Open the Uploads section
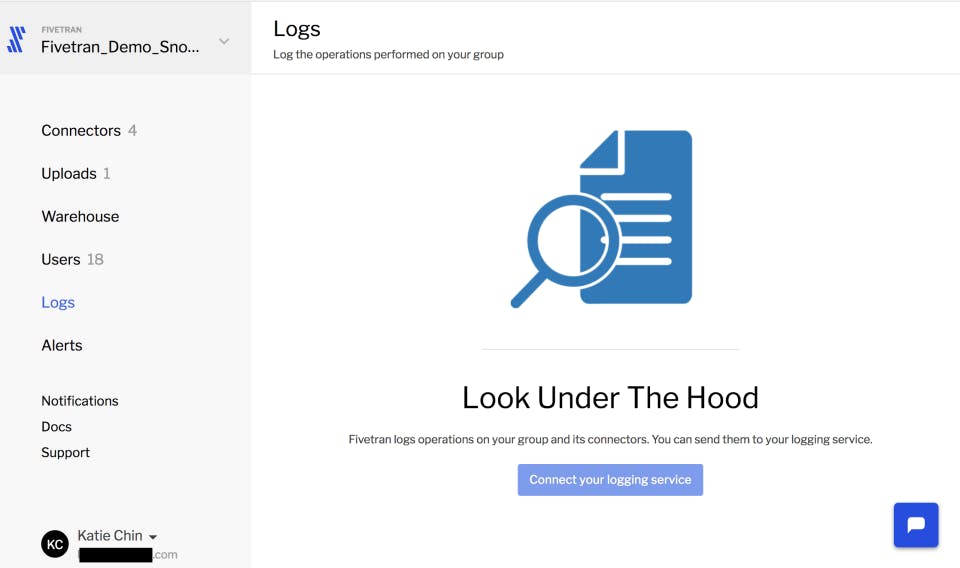The image size is (960, 568). point(69,173)
